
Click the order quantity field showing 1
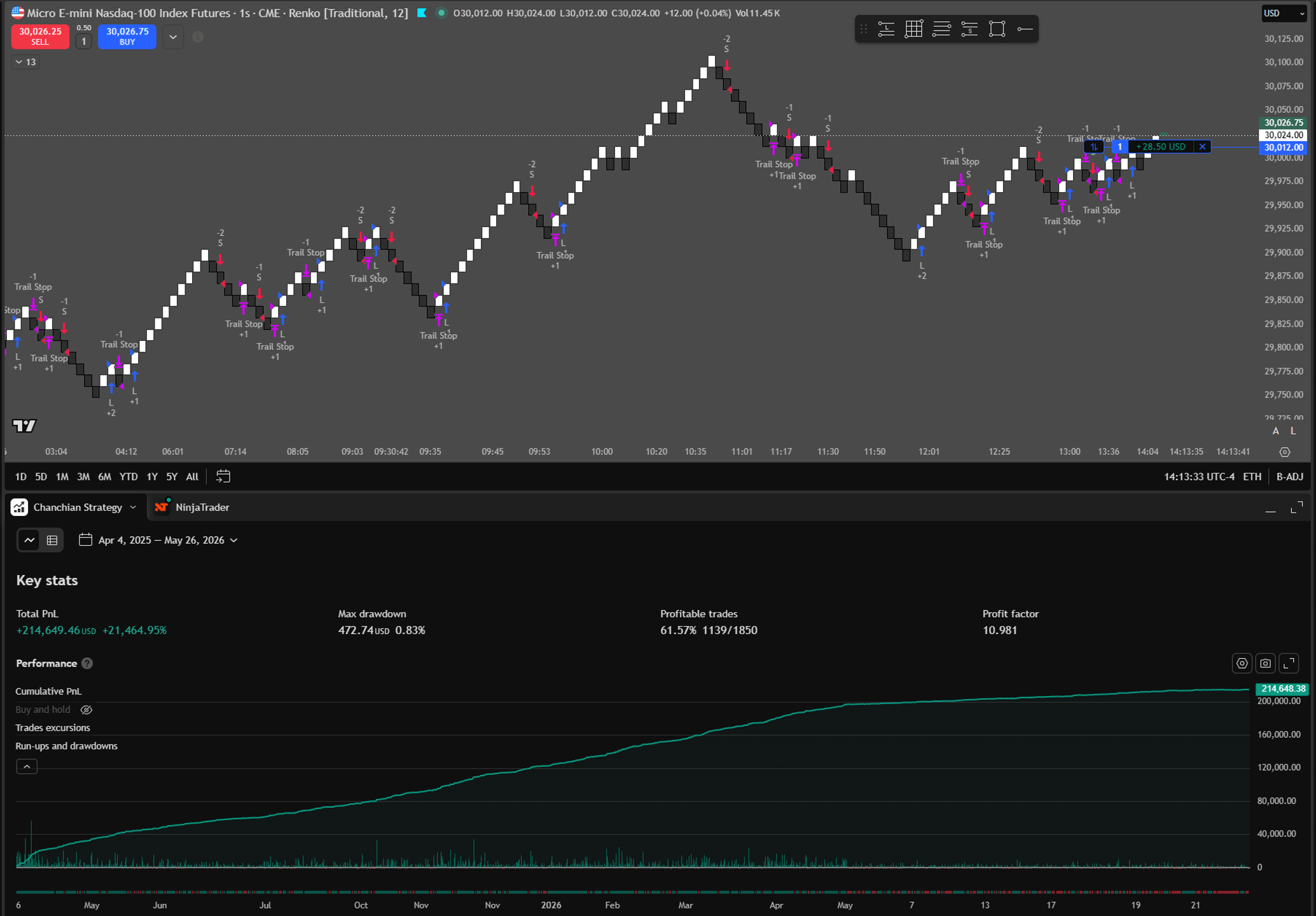tap(83, 41)
